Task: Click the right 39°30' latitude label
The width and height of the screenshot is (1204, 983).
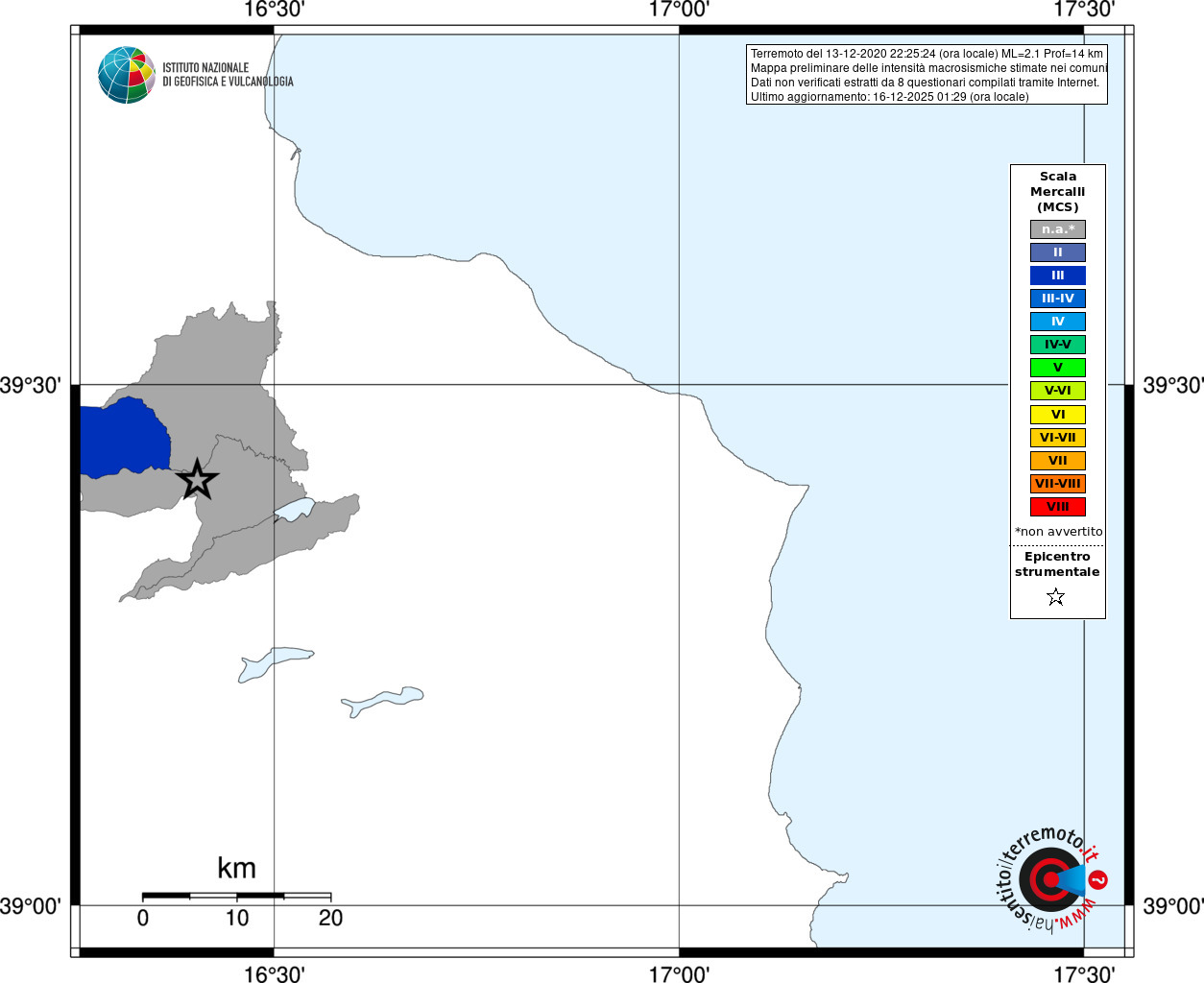Action: tap(1173, 385)
